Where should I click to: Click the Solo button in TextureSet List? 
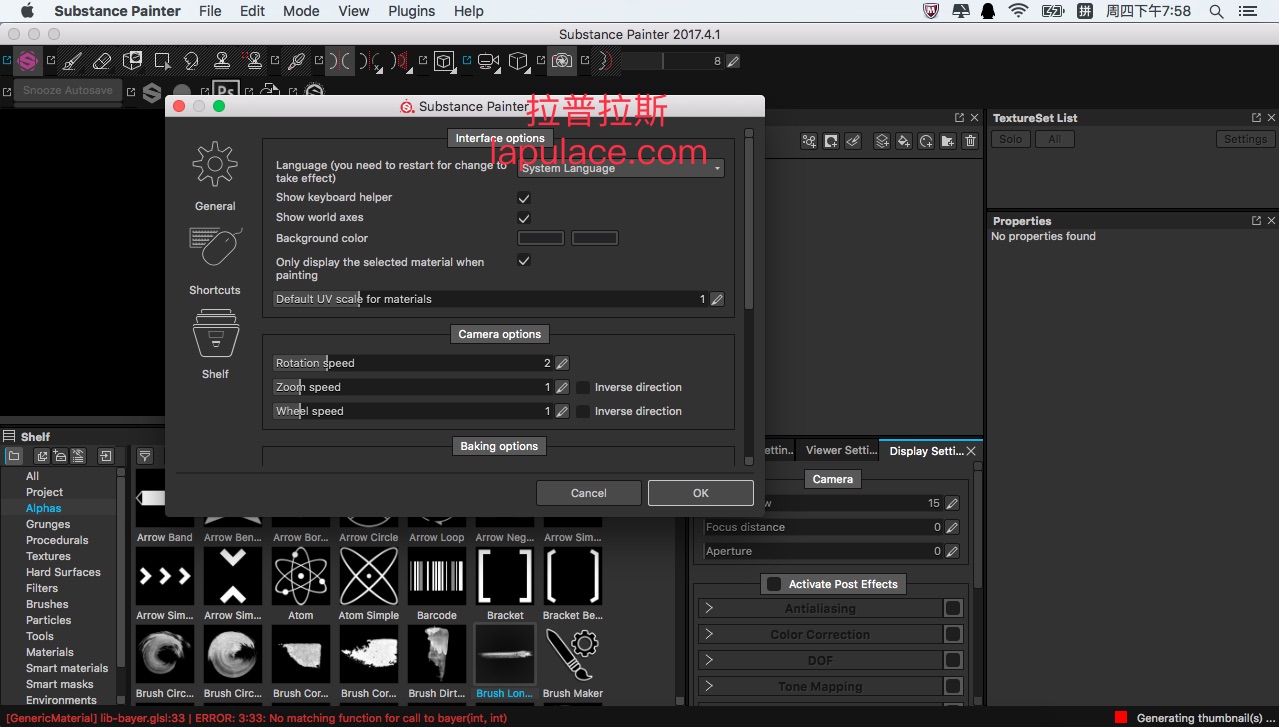[x=1011, y=139]
